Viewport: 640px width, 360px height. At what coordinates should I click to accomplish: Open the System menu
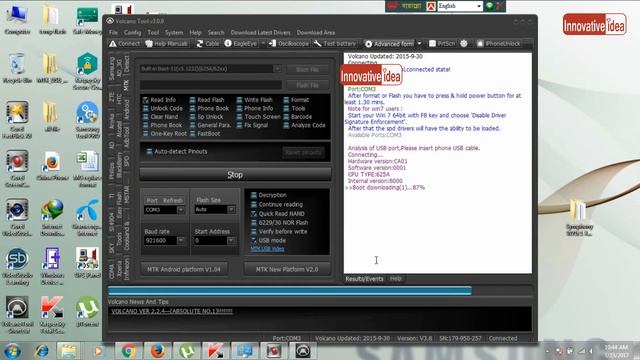(174, 33)
